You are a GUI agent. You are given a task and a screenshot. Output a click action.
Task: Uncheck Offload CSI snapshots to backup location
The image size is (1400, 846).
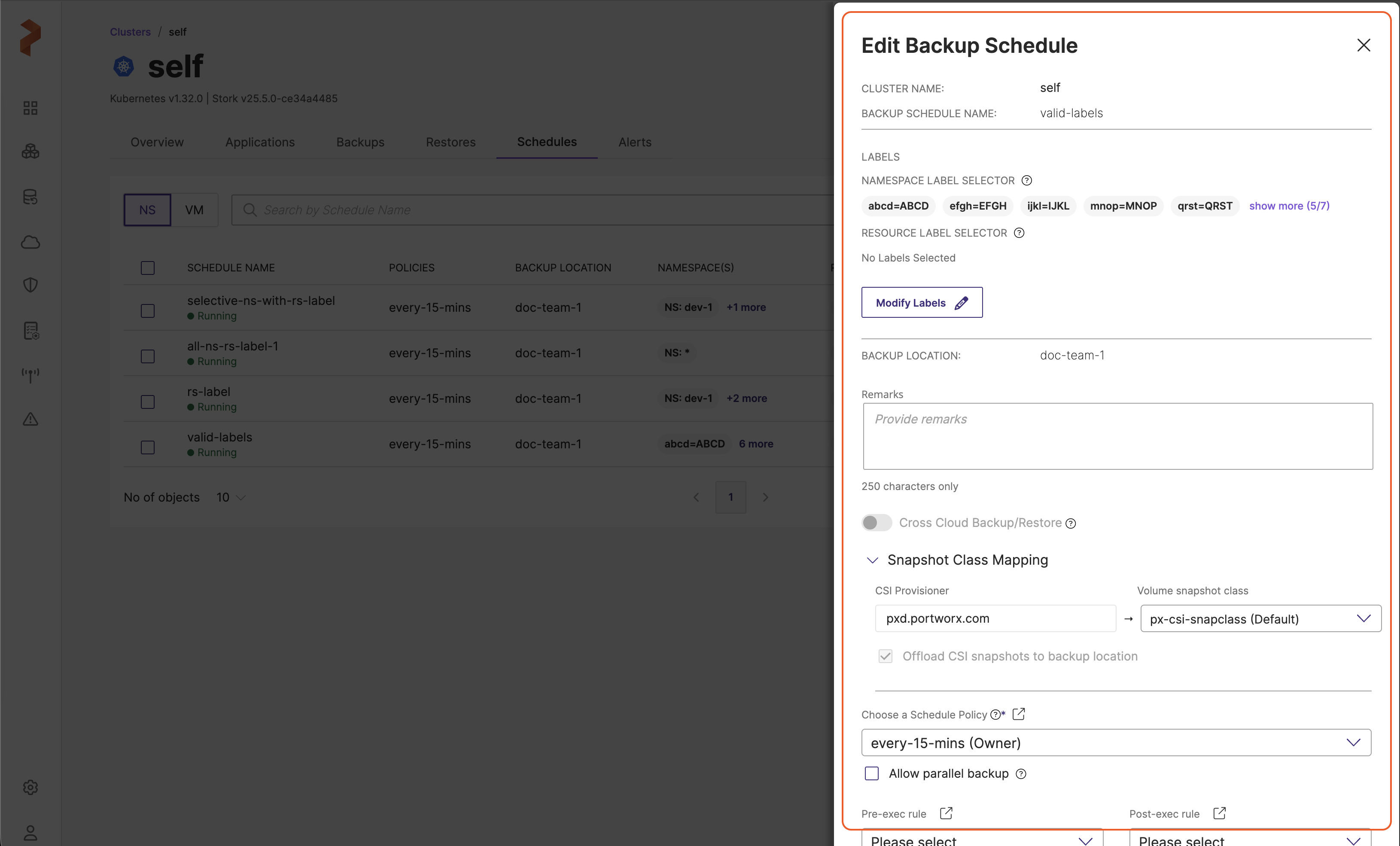click(x=885, y=656)
